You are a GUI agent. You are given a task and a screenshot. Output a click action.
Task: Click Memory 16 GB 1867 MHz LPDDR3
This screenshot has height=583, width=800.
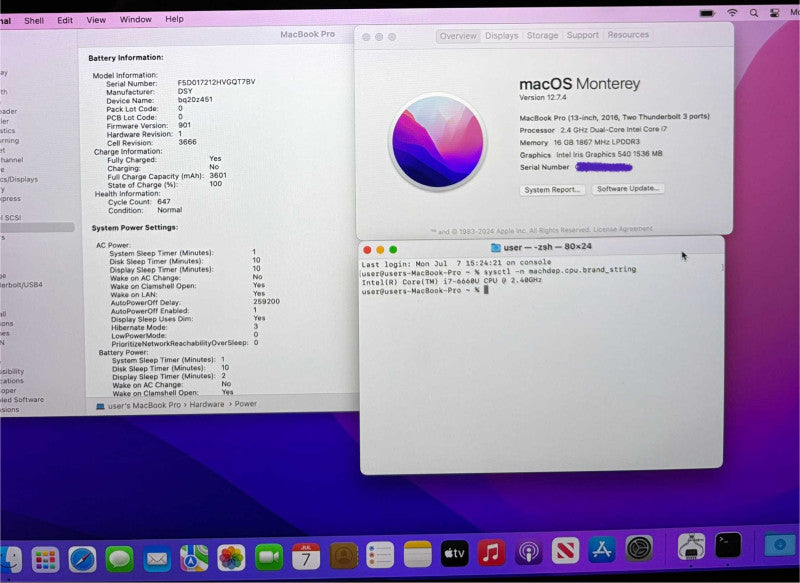coord(580,142)
